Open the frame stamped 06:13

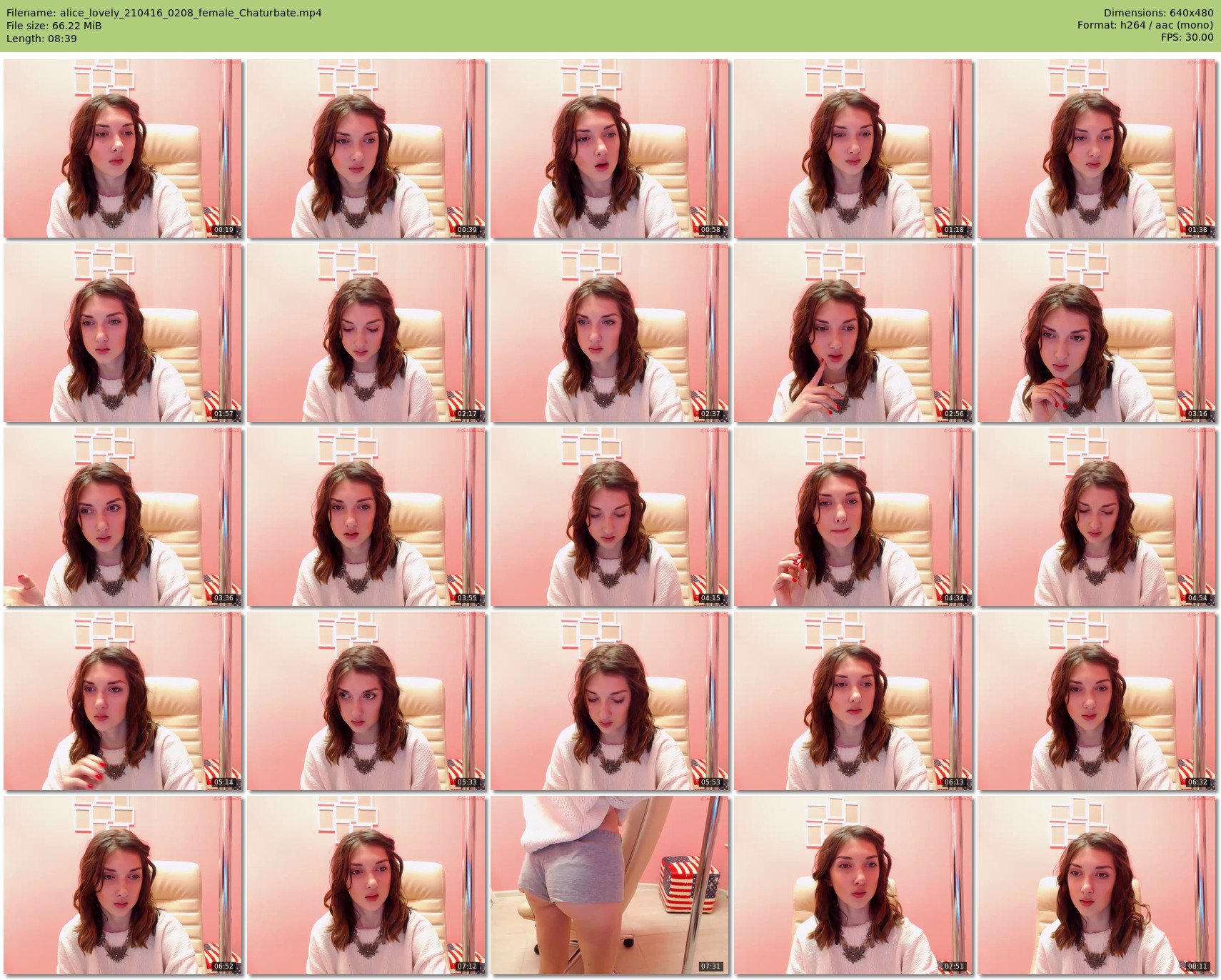pos(853,701)
